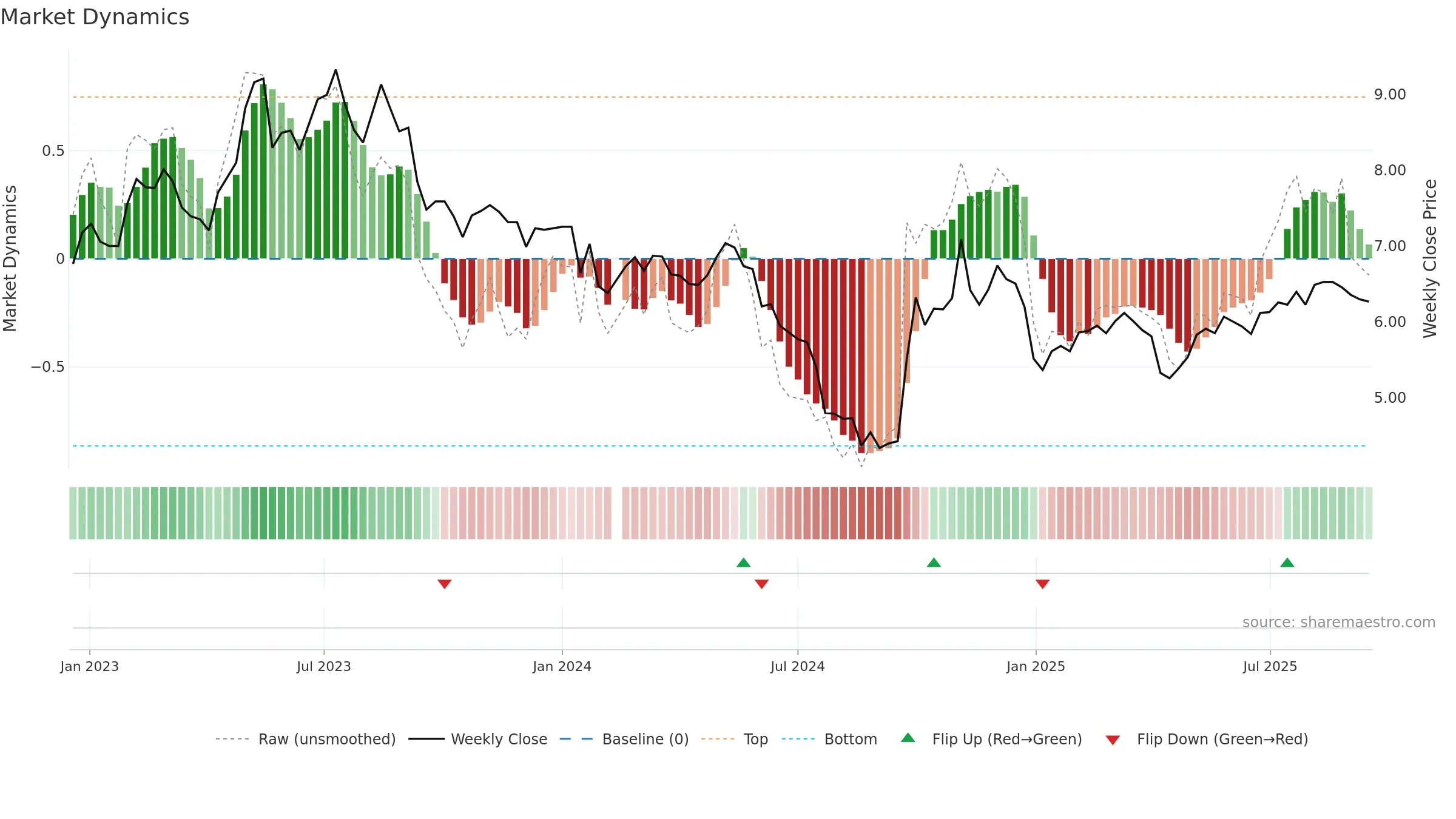Image resolution: width=1456 pixels, height=819 pixels.
Task: Click the Jan 2023 axis label
Action: tap(90, 666)
